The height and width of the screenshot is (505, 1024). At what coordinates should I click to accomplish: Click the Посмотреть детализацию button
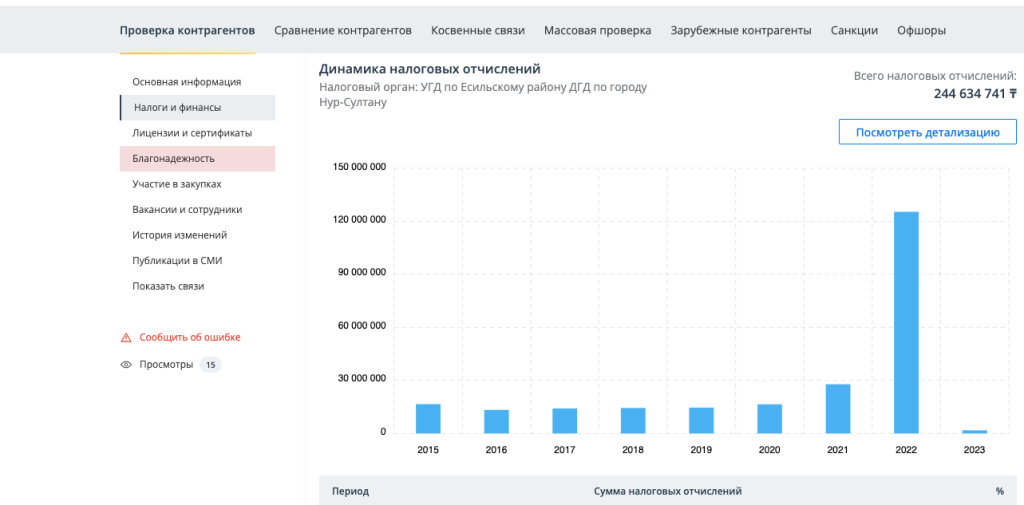point(928,132)
